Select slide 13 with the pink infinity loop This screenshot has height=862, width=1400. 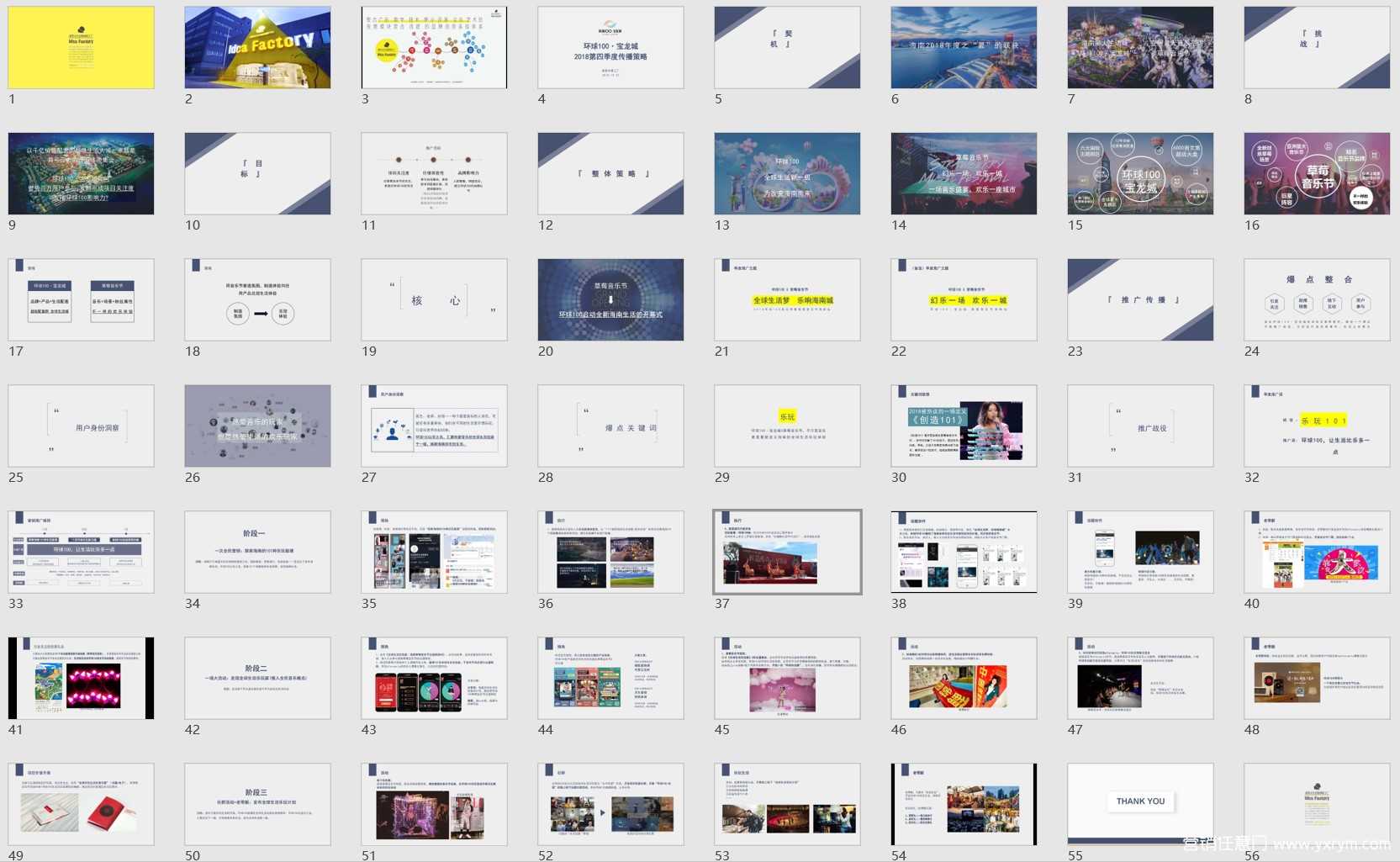pyautogui.click(x=787, y=173)
